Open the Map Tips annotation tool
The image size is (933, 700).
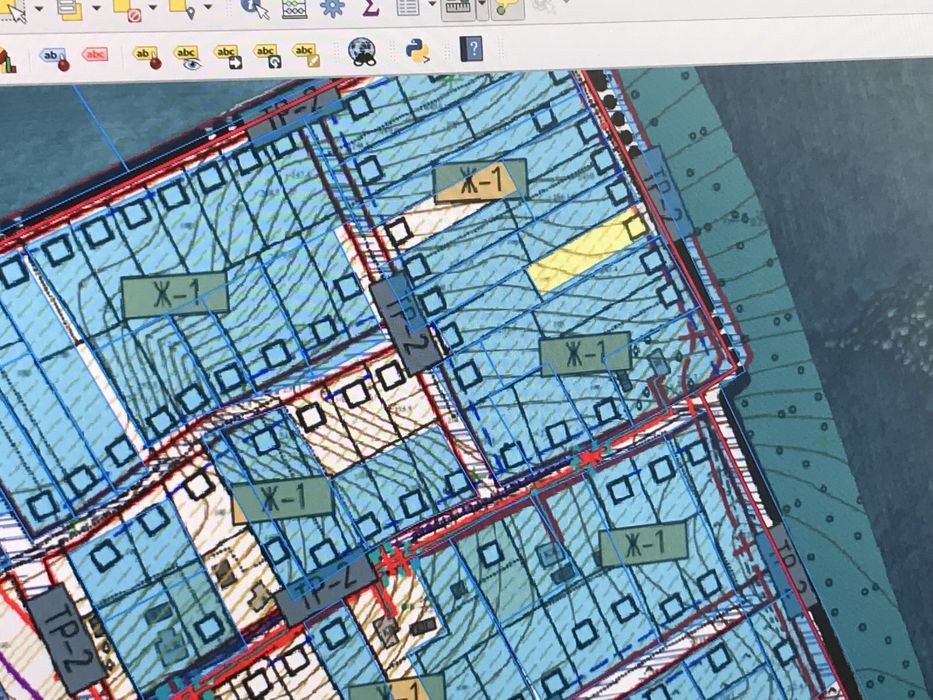click(x=508, y=8)
